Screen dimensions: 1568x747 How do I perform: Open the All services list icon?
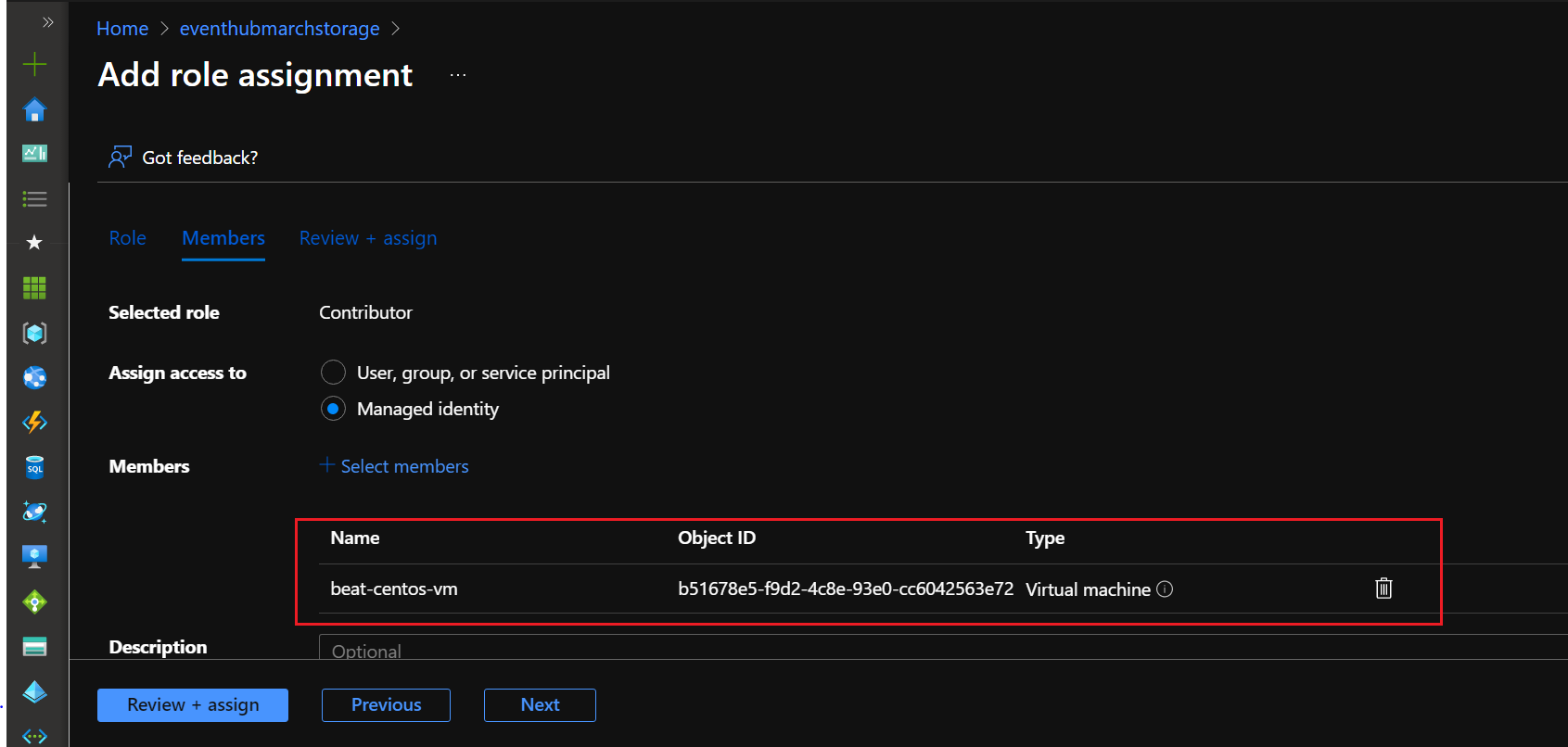[34, 198]
